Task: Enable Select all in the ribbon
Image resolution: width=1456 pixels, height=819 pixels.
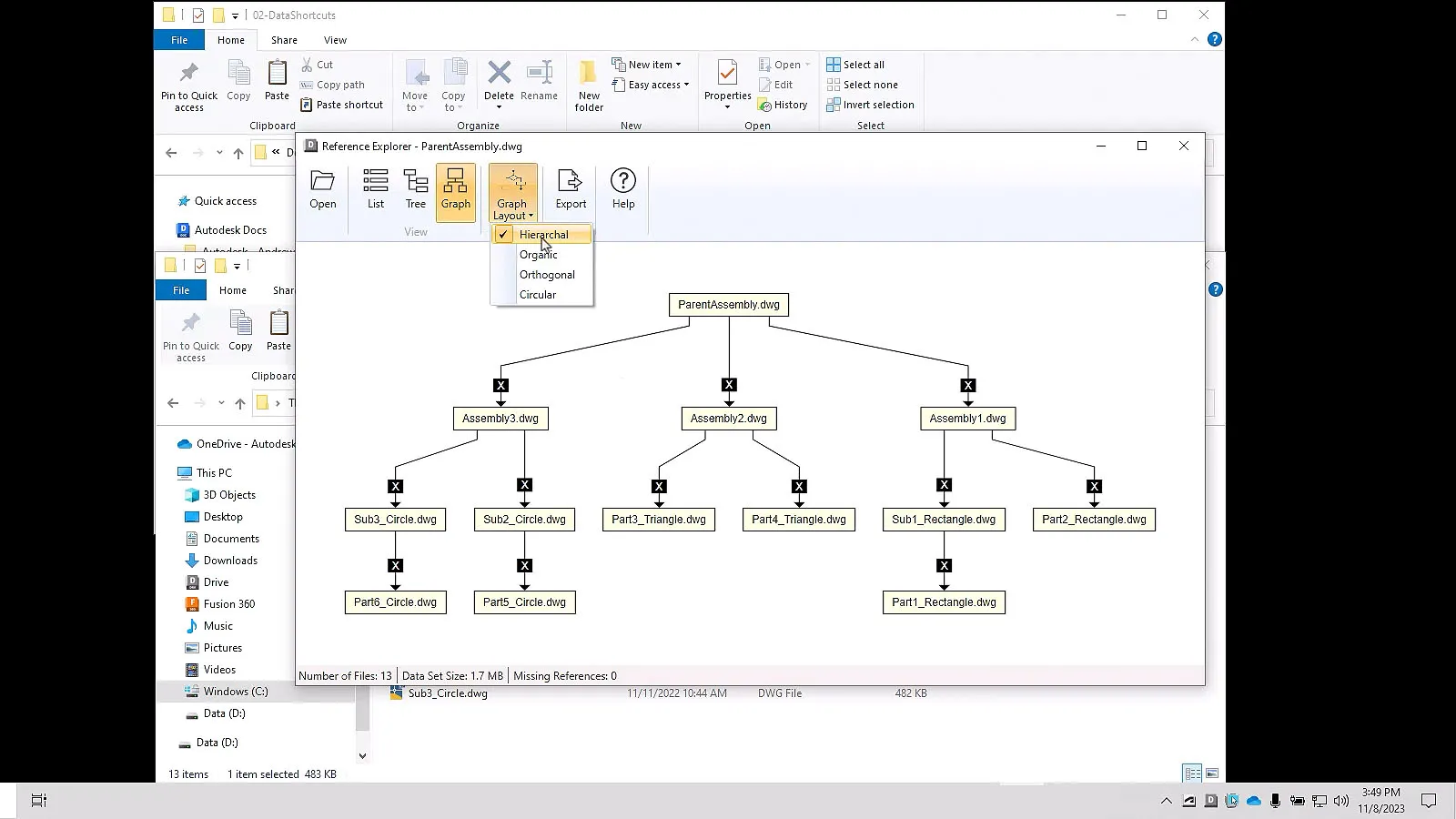Action: (856, 64)
